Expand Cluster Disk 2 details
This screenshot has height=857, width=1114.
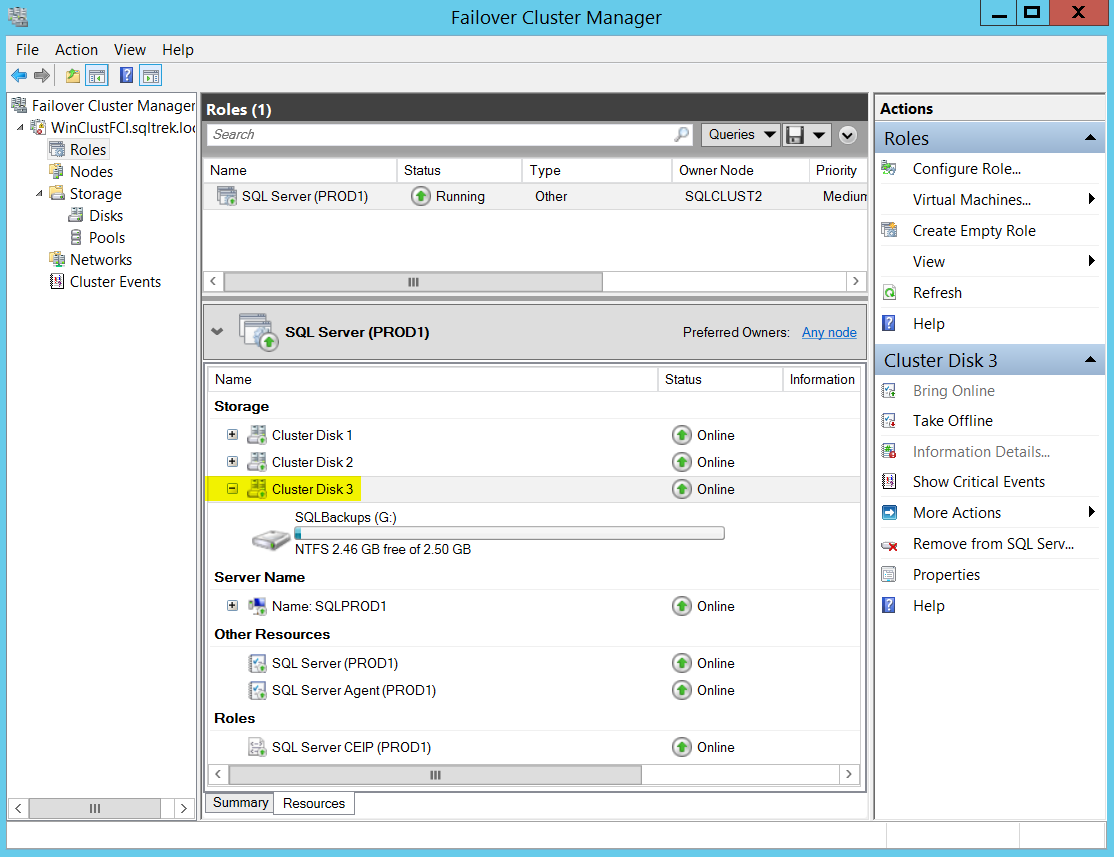[x=232, y=461]
